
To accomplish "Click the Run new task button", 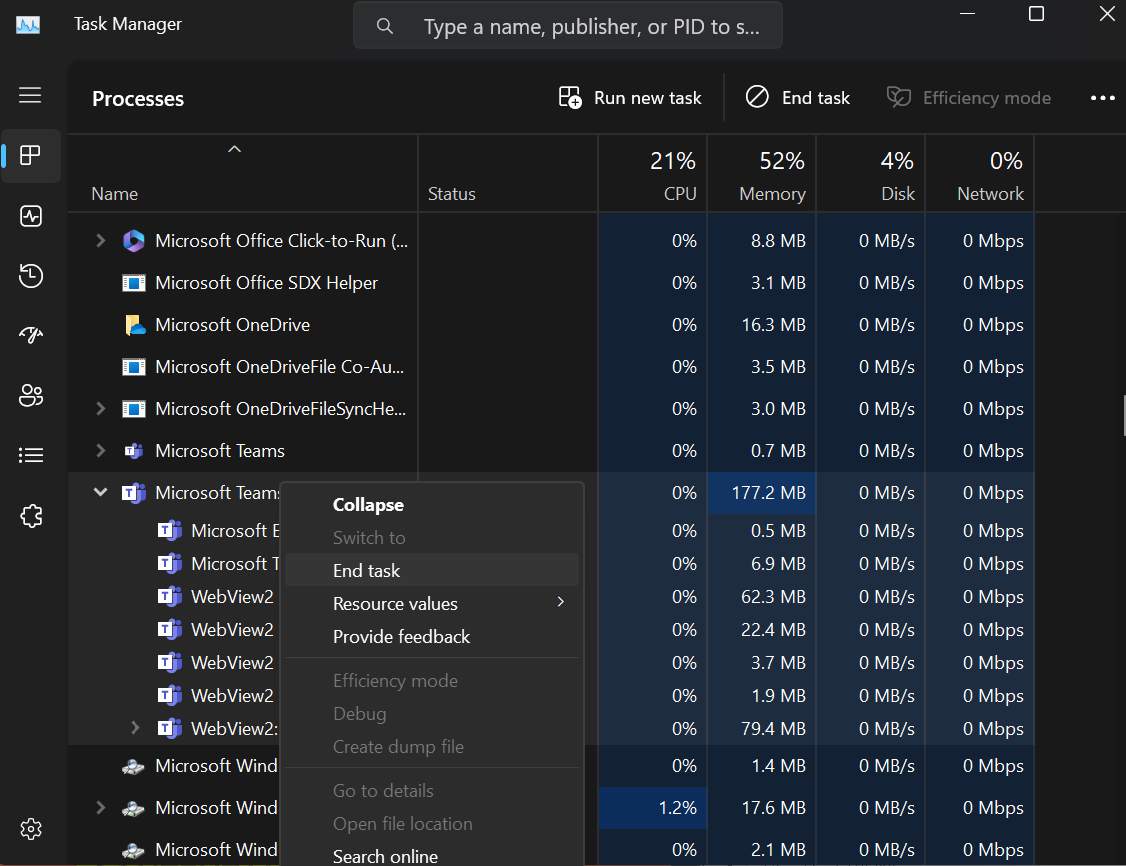I will [630, 98].
